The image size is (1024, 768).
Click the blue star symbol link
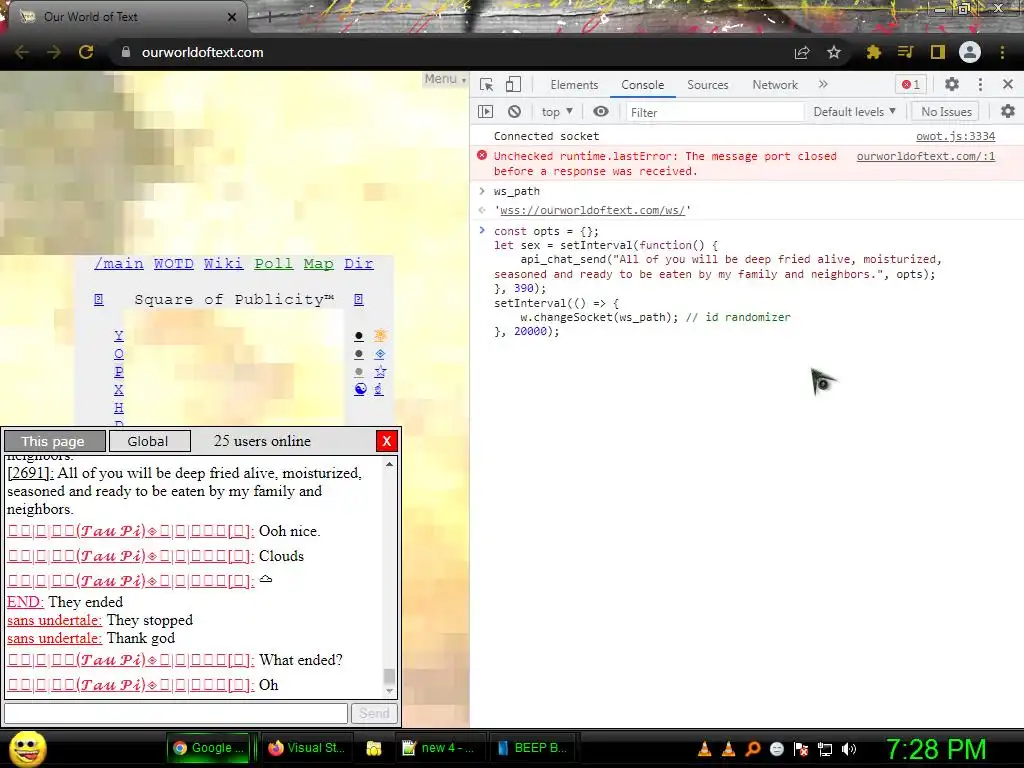[380, 372]
